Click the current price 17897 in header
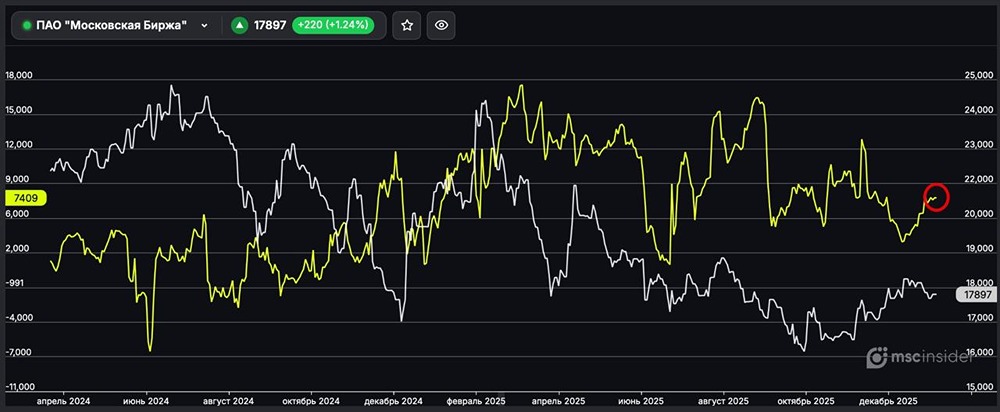Image resolution: width=1000 pixels, height=412 pixels. 272,26
